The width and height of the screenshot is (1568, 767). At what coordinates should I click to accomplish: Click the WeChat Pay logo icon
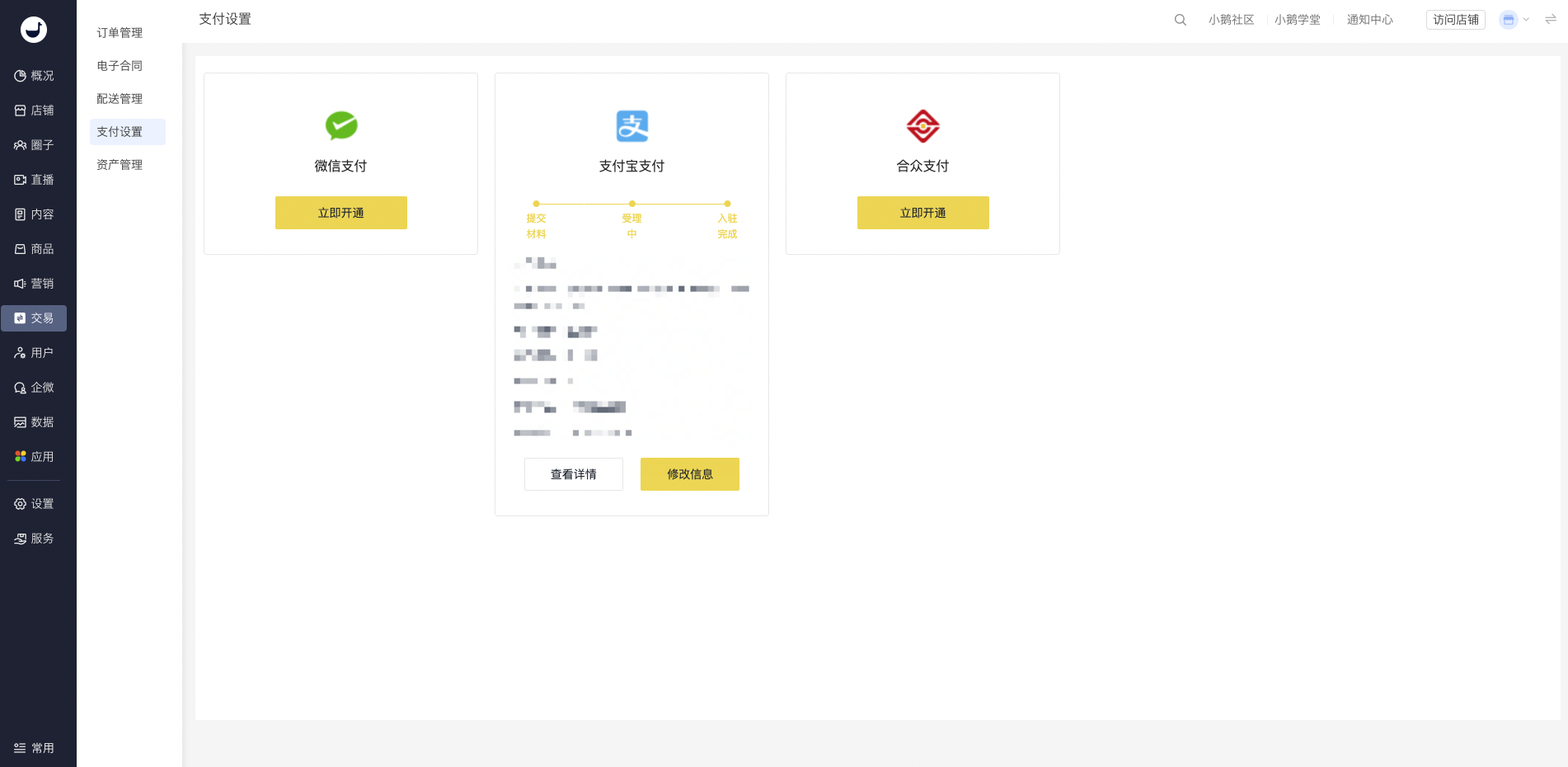(x=341, y=125)
